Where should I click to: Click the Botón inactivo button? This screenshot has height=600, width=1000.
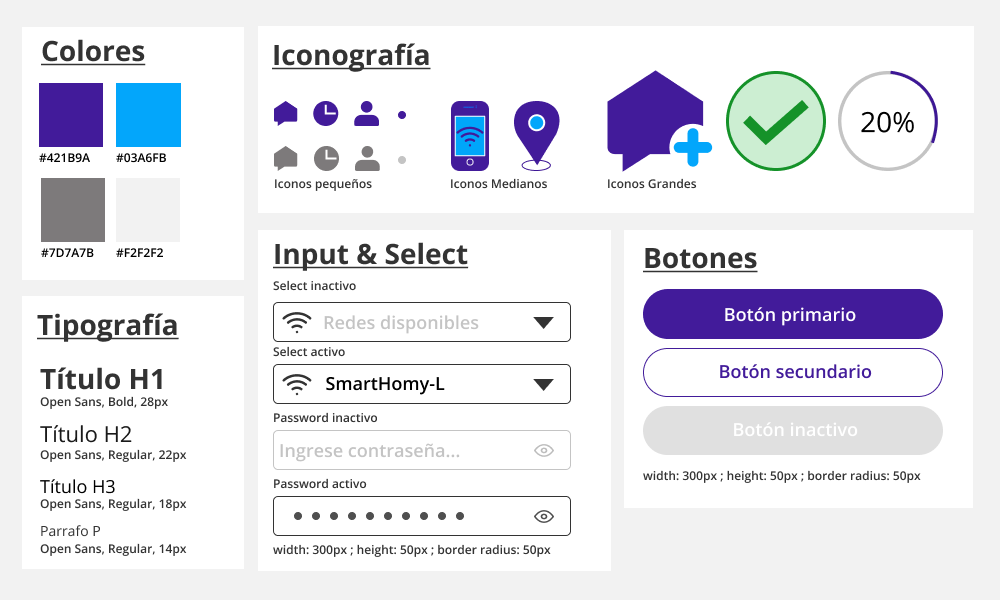(x=793, y=430)
